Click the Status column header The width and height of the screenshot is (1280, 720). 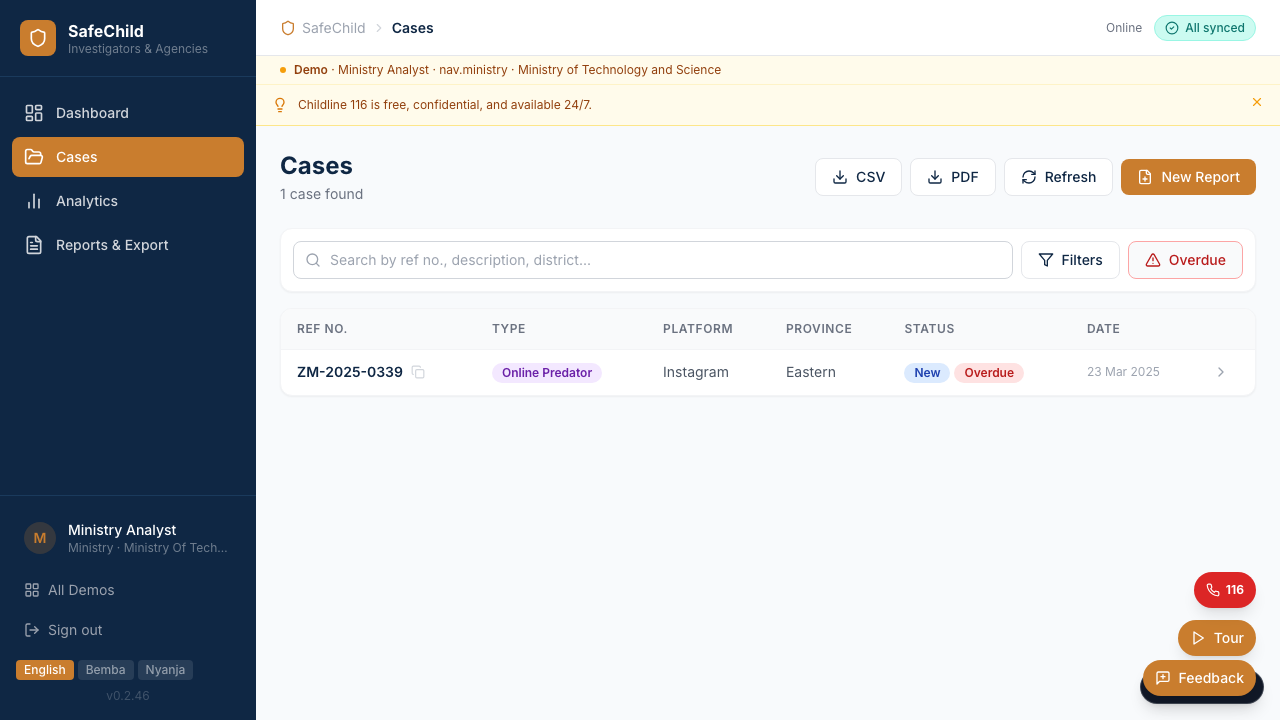tap(929, 329)
